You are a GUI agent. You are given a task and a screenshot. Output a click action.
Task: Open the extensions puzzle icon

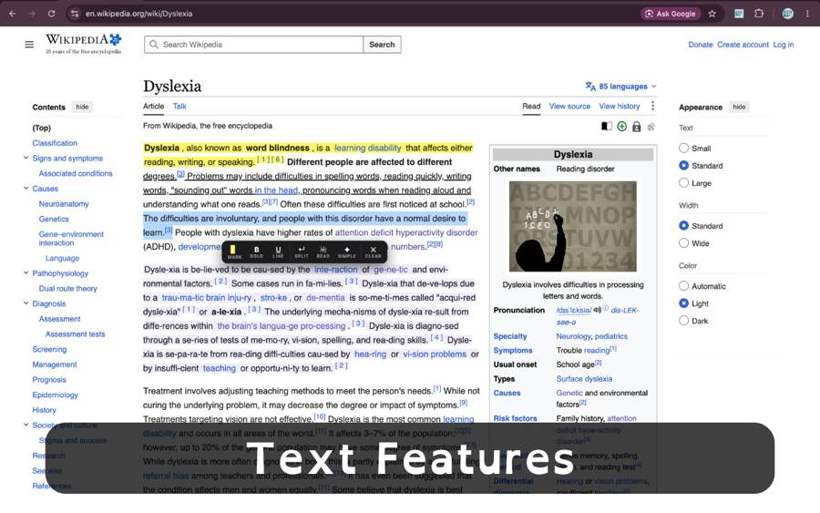pyautogui.click(x=759, y=14)
